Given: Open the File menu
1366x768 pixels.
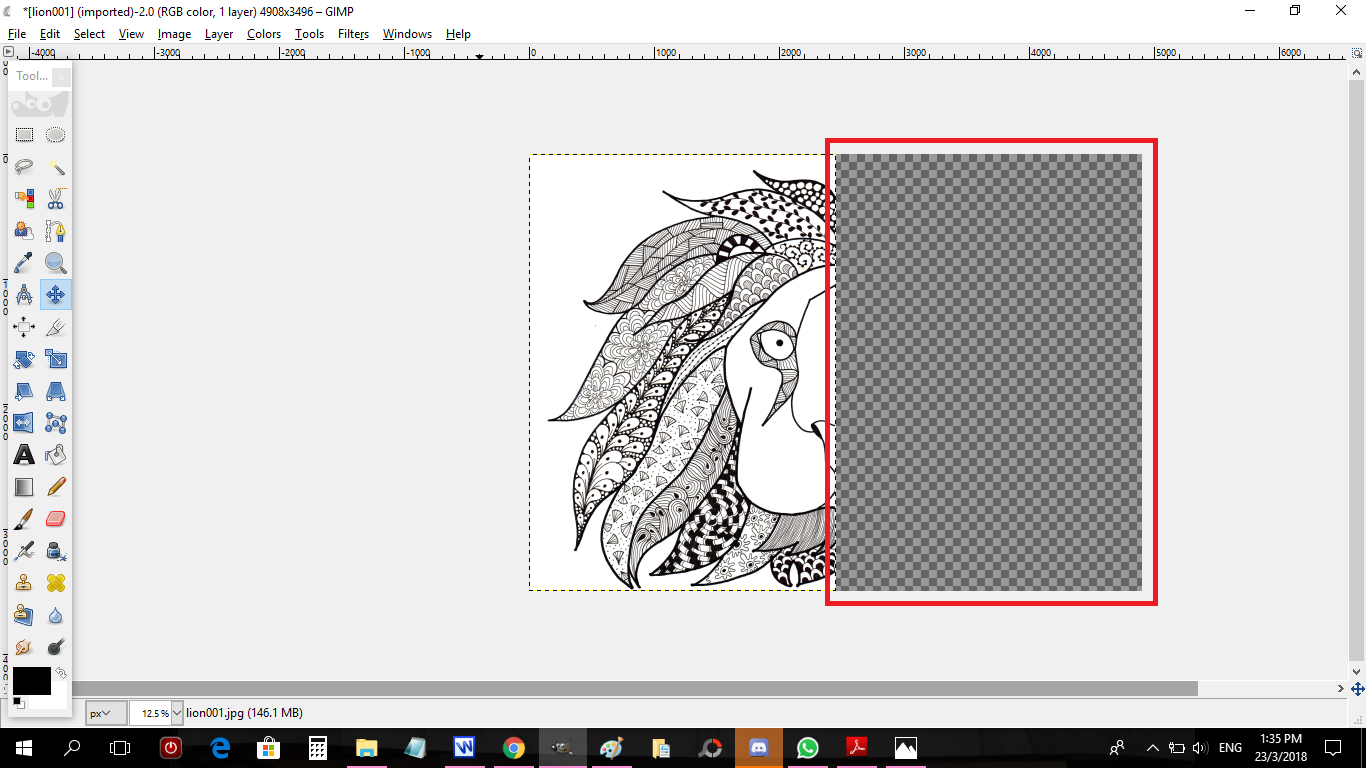Looking at the screenshot, I should point(17,33).
